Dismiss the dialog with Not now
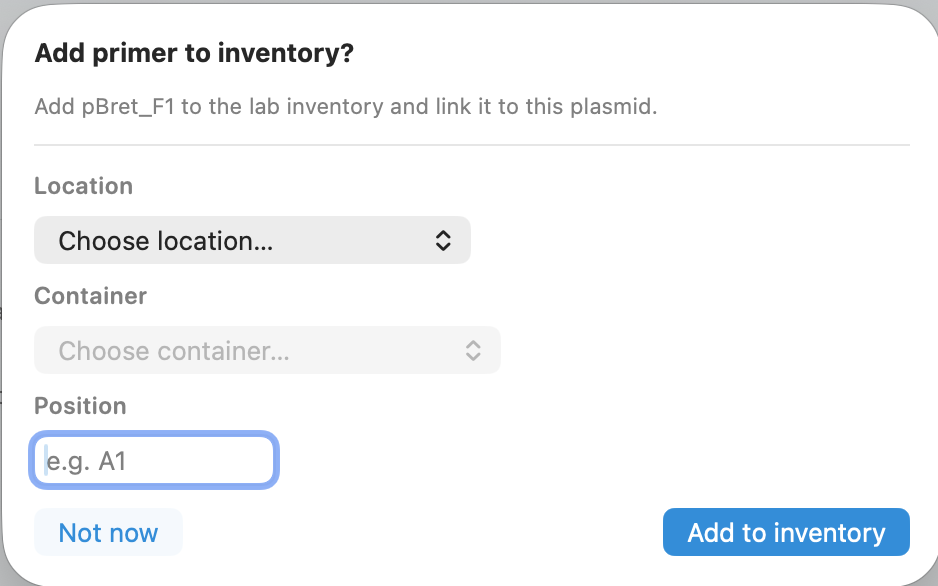The width and height of the screenshot is (938, 586). coord(108,532)
